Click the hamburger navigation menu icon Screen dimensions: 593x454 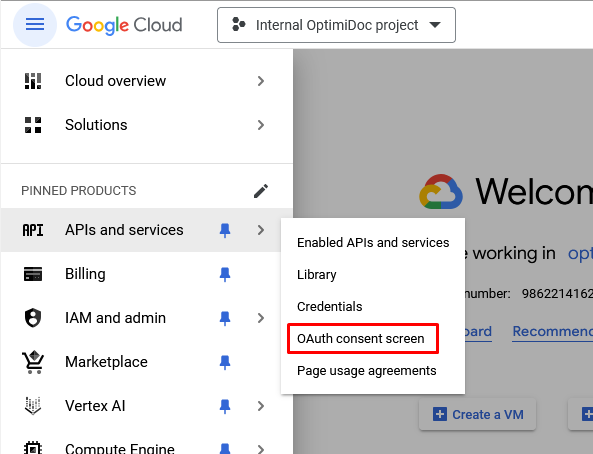35,25
